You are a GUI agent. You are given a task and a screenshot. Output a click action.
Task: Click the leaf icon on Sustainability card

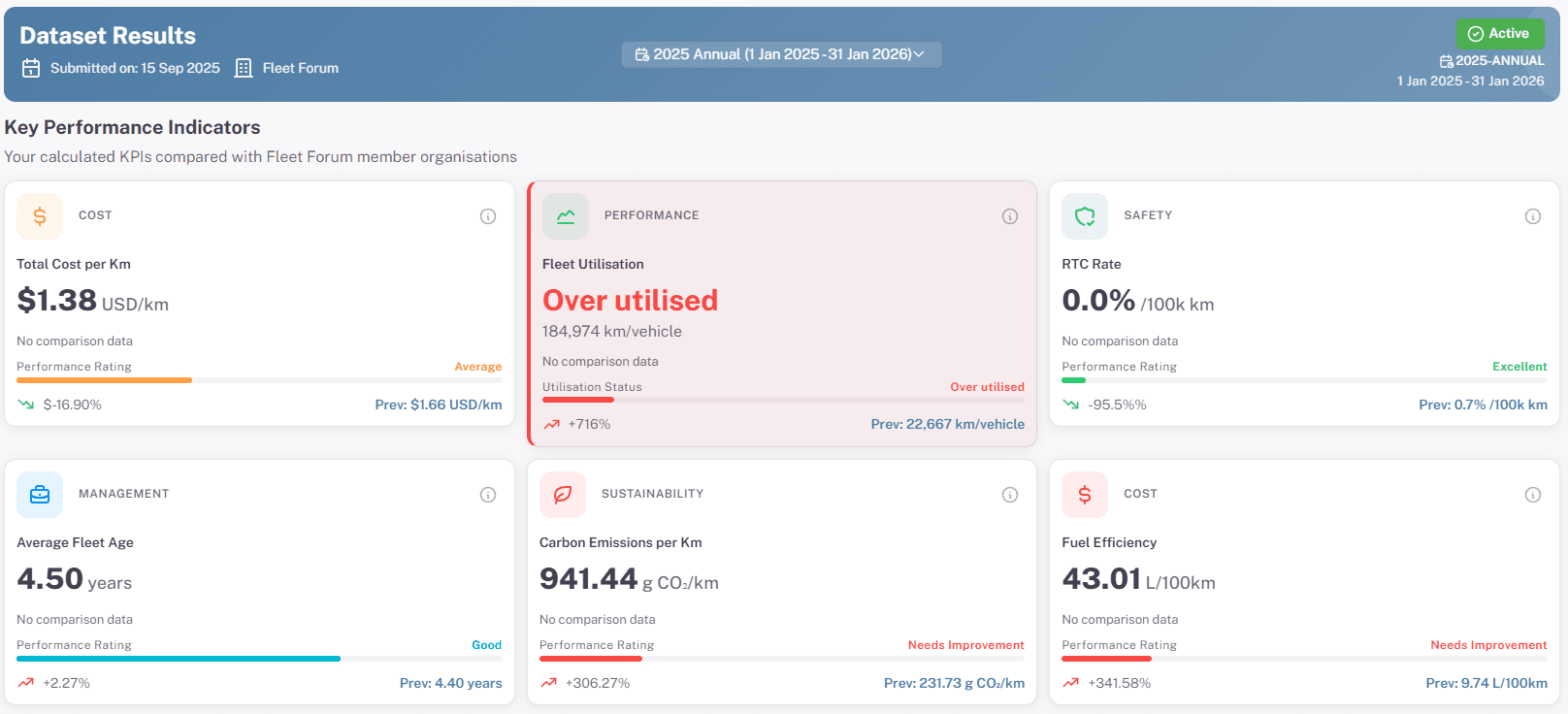(563, 495)
